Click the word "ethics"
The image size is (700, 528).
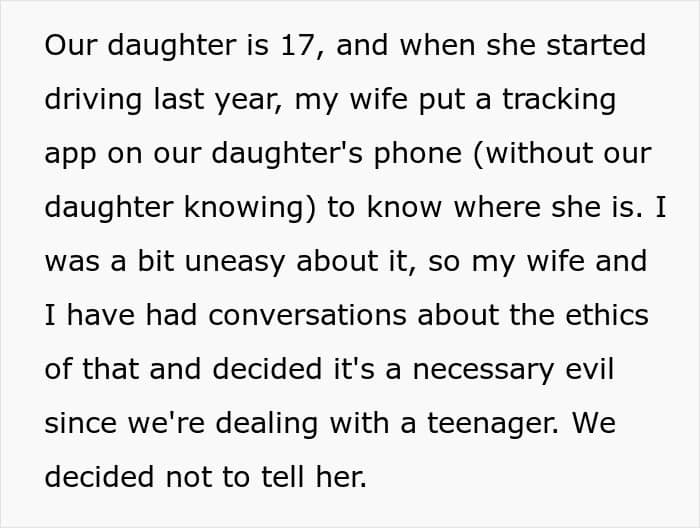pos(607,315)
